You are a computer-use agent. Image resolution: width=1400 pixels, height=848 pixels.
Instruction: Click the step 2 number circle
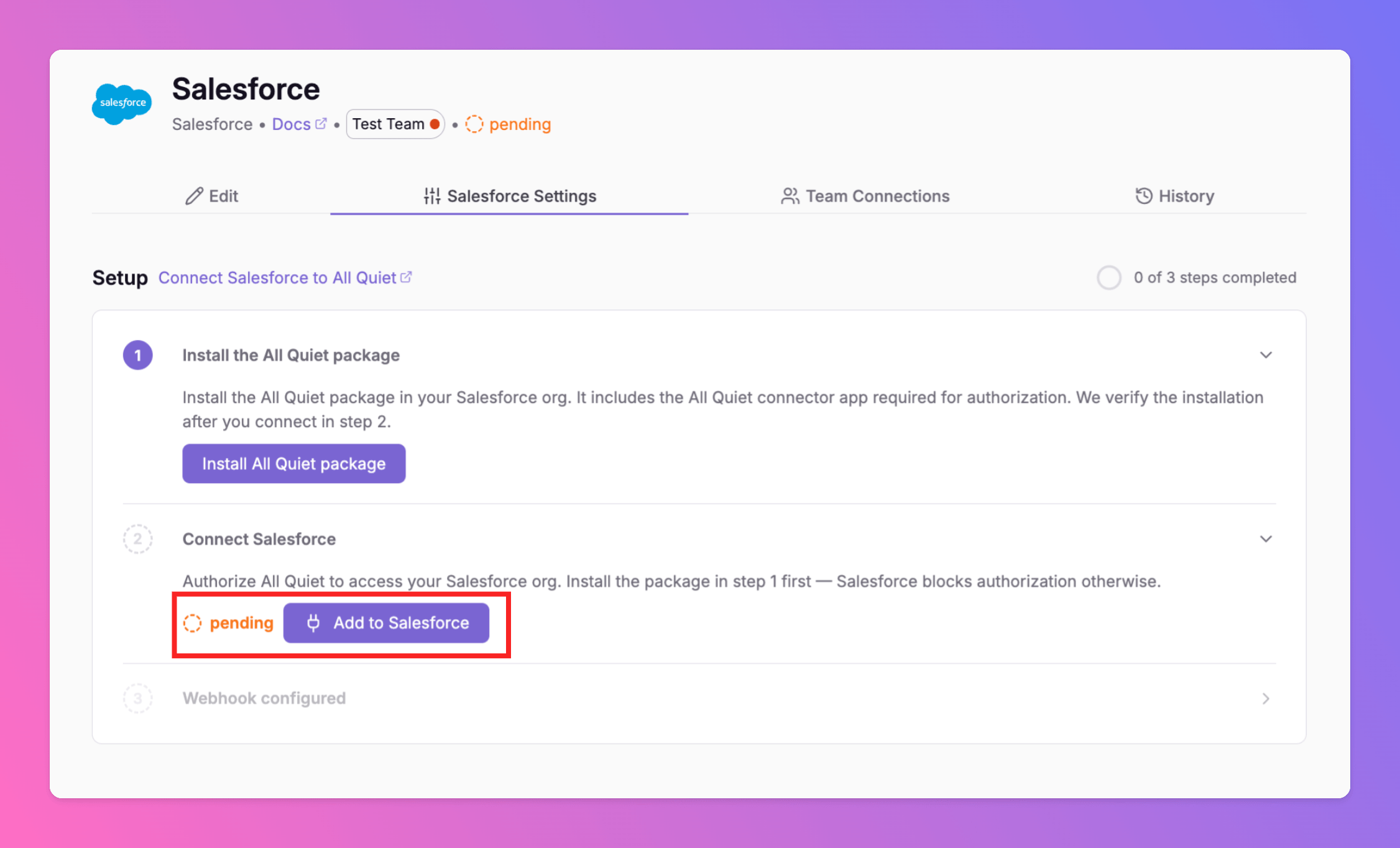click(138, 539)
